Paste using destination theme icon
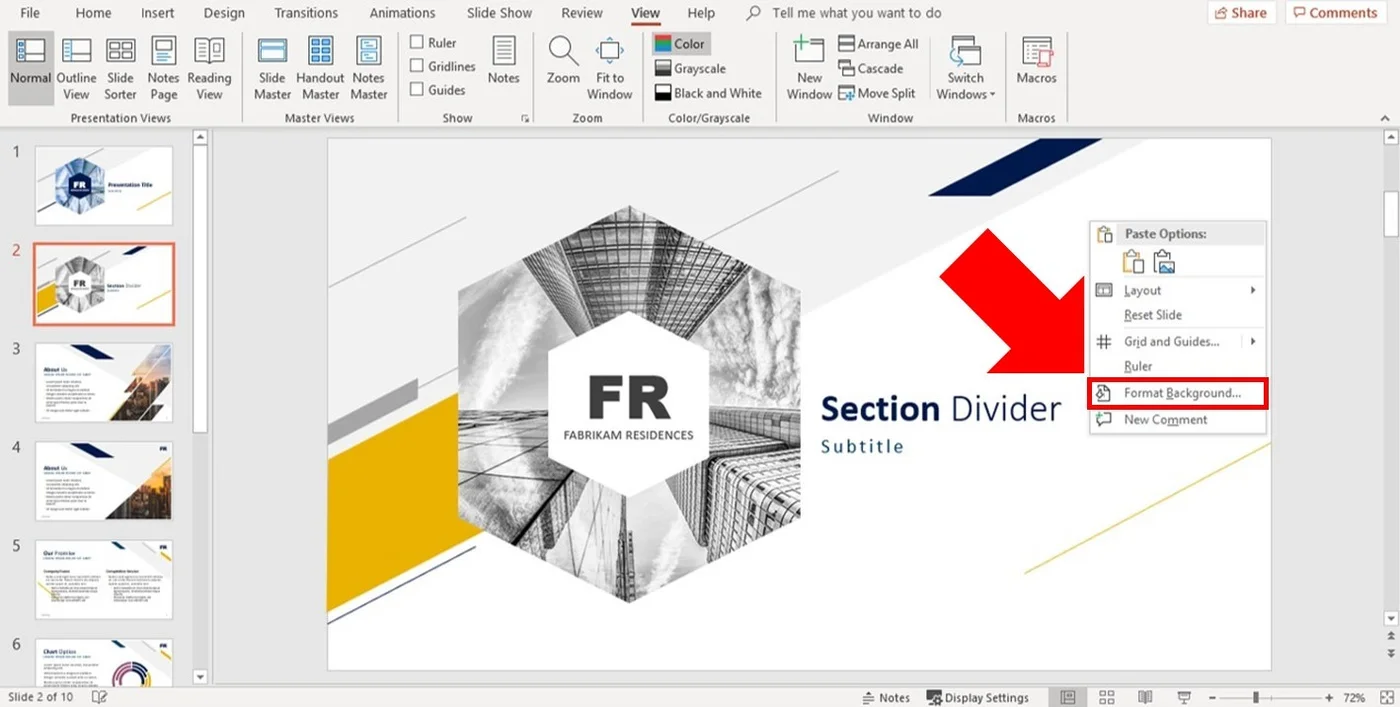The height and width of the screenshot is (707, 1400). pos(1133,262)
